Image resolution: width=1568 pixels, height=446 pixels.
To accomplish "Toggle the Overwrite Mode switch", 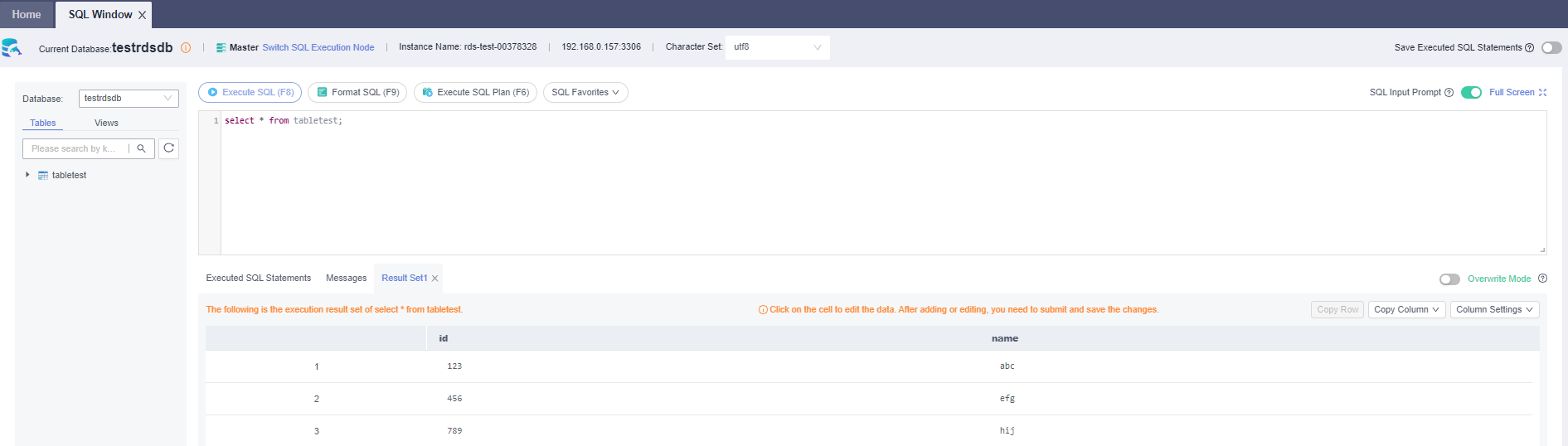I will [1449, 279].
